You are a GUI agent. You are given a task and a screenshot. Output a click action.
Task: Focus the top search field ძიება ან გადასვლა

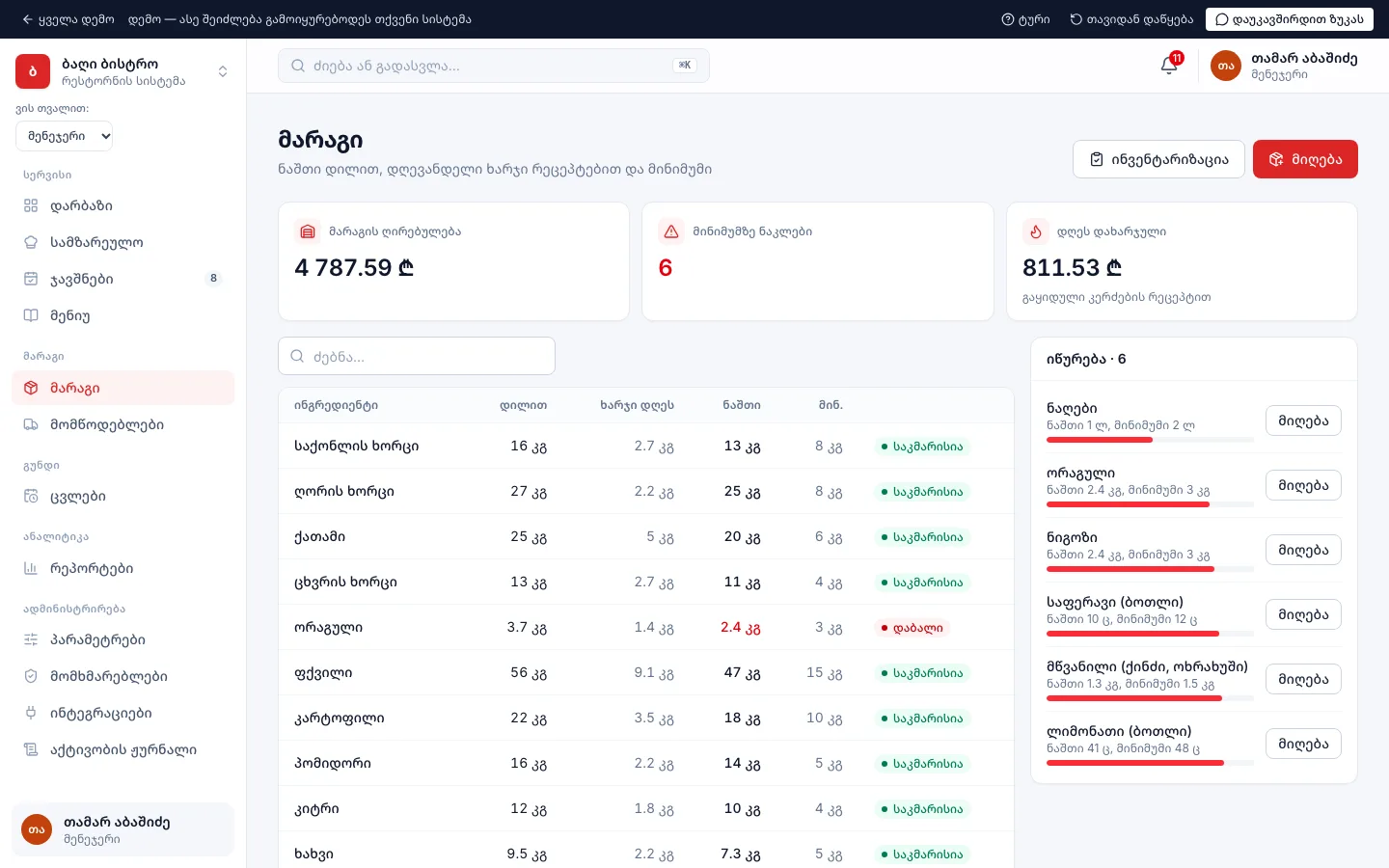(x=494, y=66)
